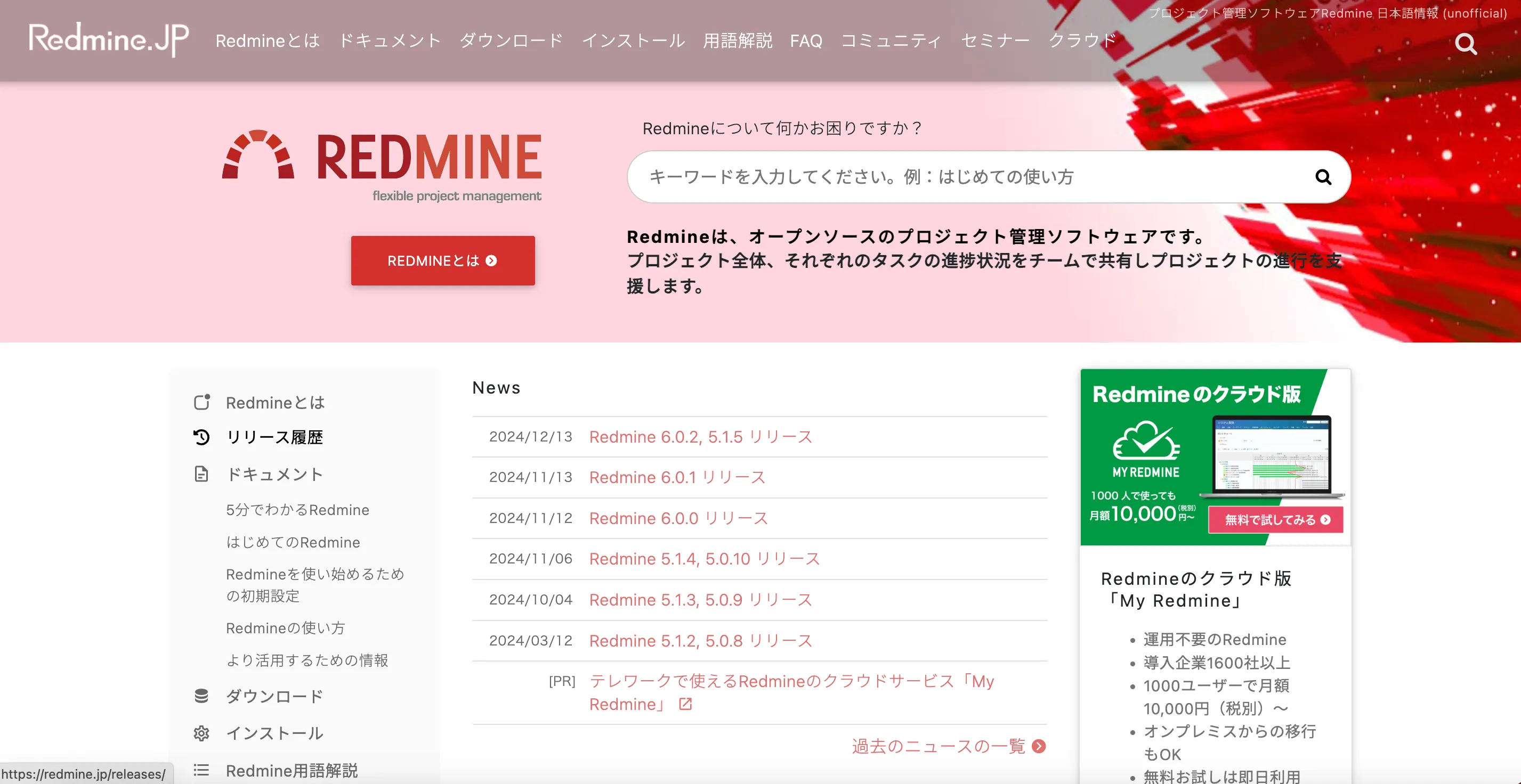Click the header search magnifier icon
This screenshot has height=784, width=1521.
pos(1466,44)
